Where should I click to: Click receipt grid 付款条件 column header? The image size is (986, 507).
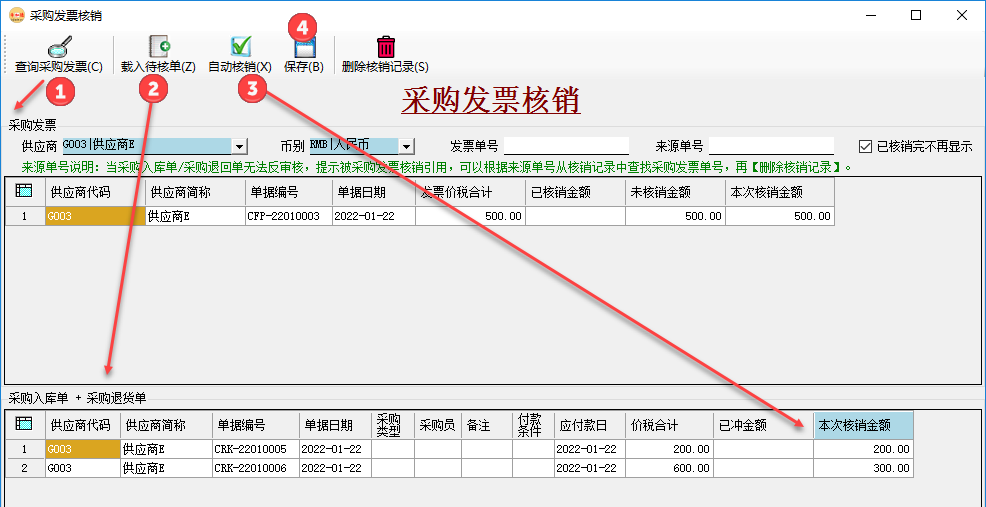point(533,425)
